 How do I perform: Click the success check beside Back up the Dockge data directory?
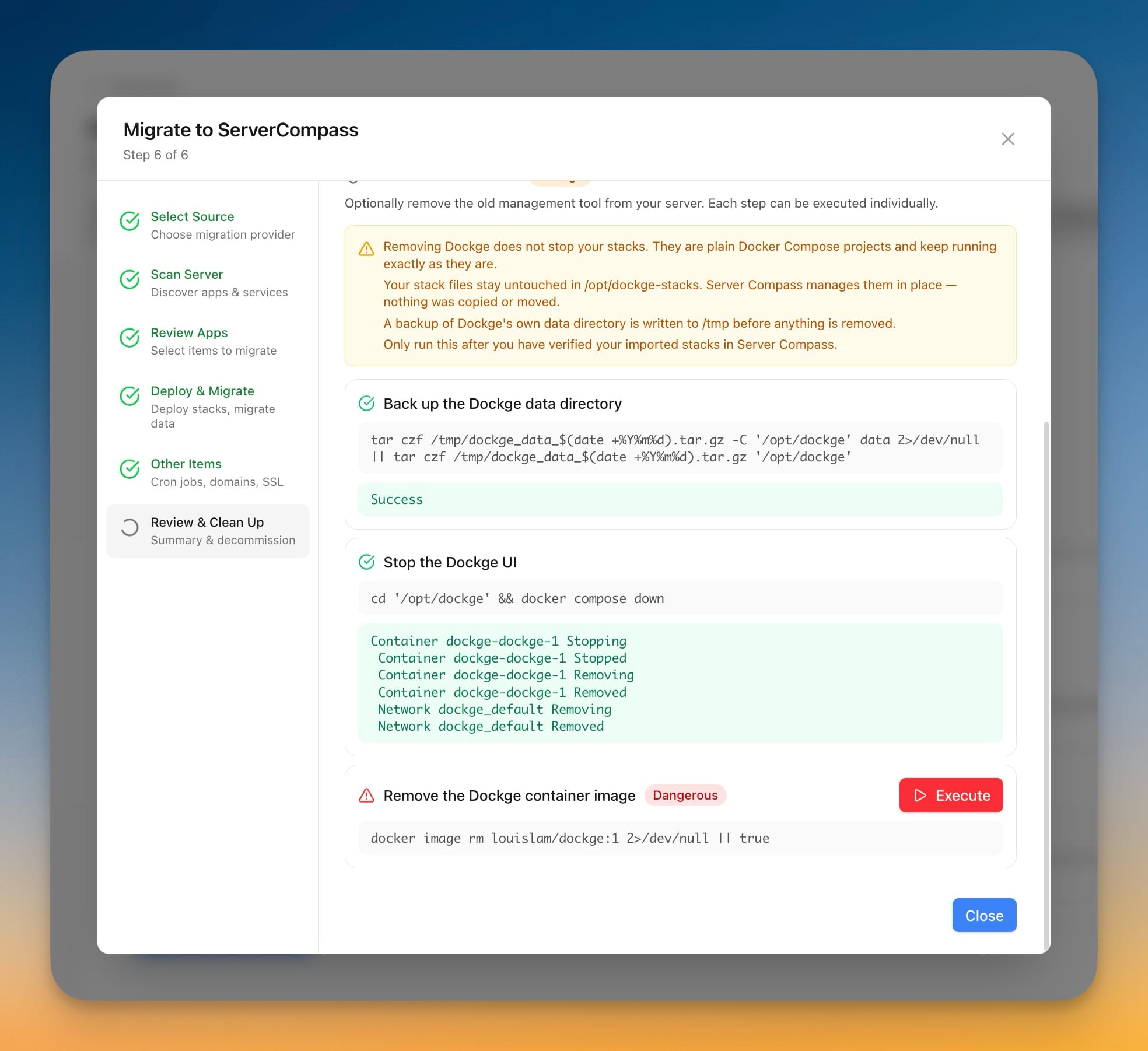366,404
